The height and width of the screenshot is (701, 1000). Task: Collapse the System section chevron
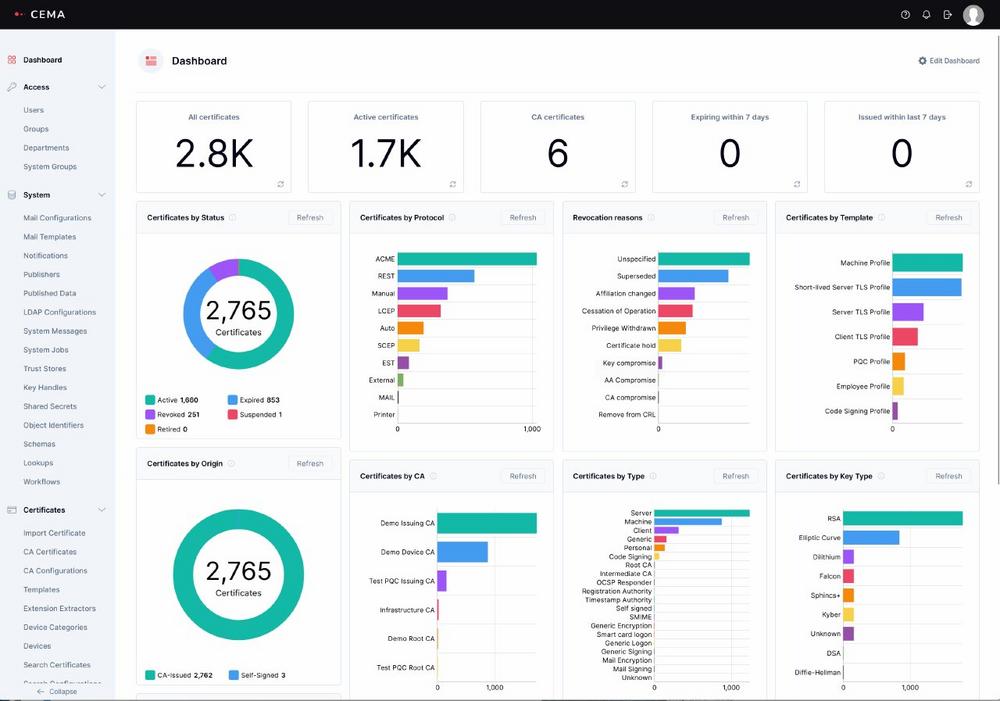102,195
